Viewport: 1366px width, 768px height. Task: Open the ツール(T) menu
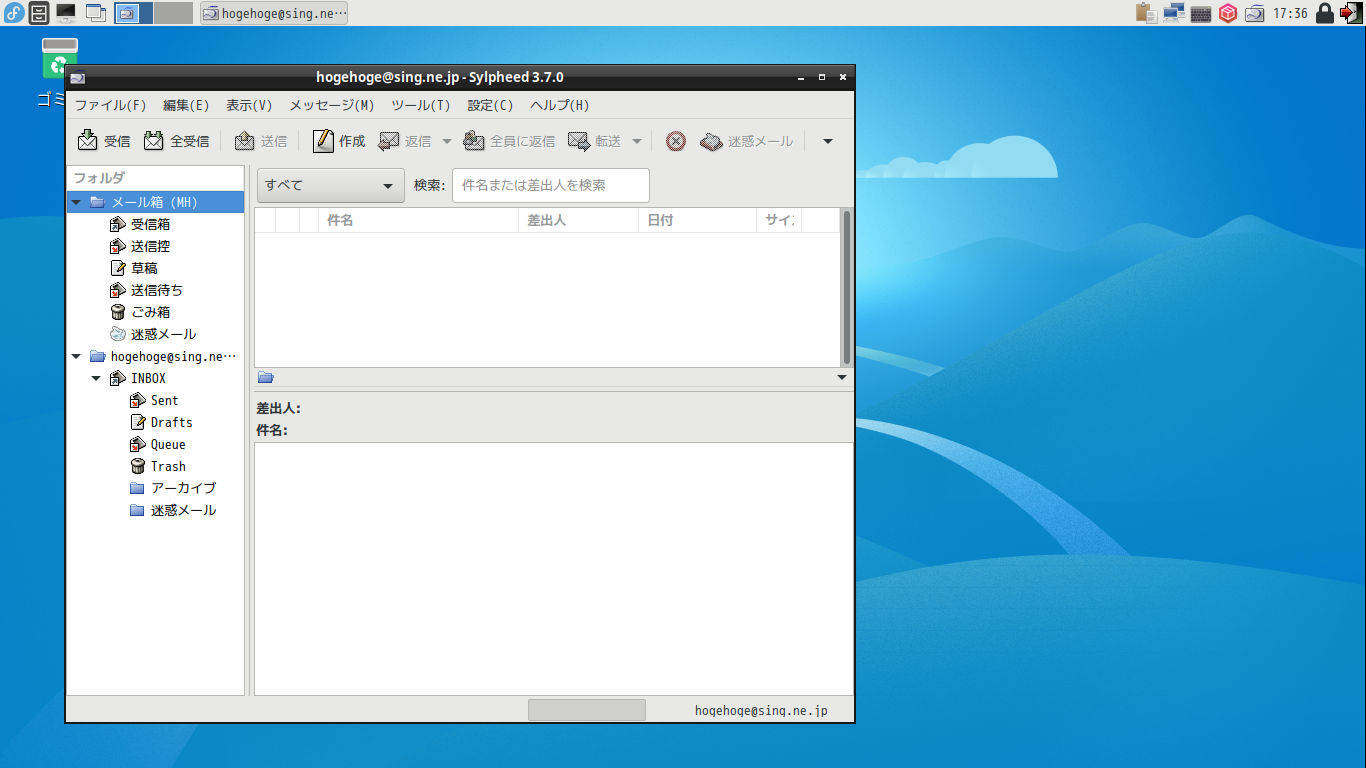tap(421, 105)
